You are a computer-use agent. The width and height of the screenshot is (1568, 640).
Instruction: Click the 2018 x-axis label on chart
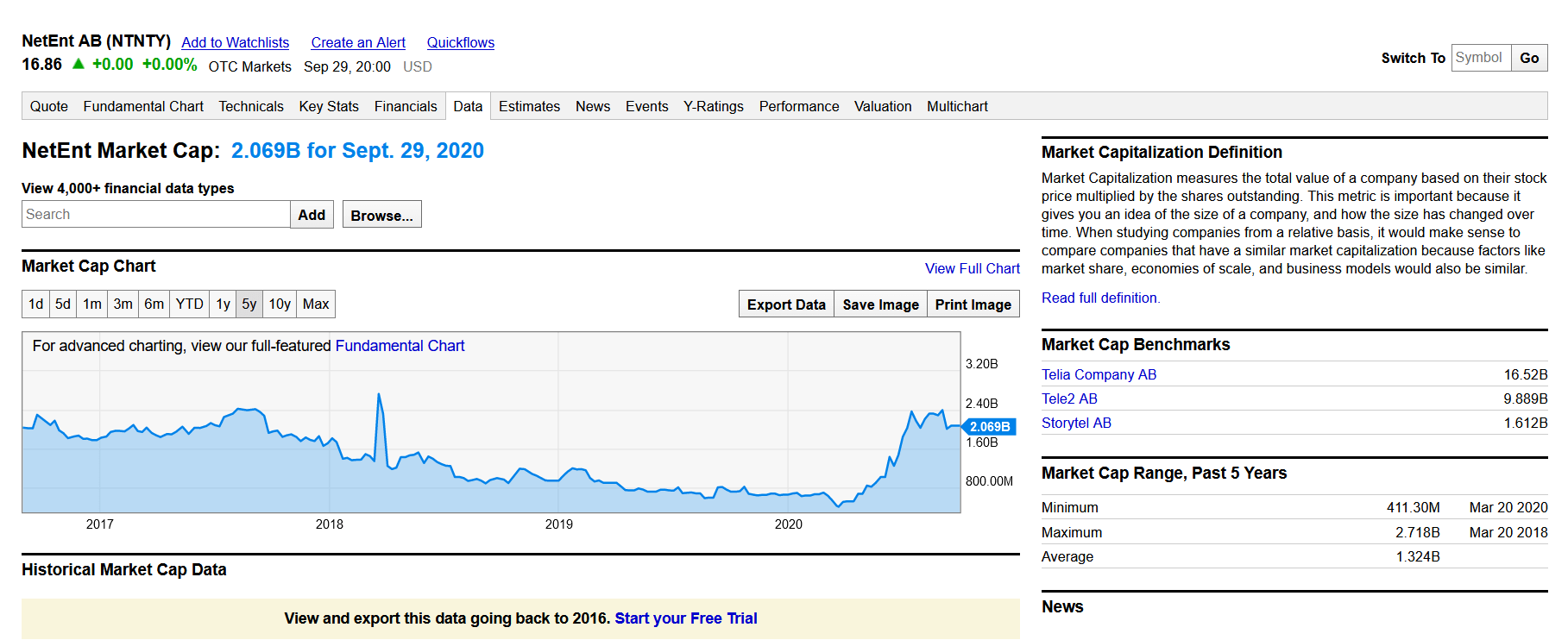point(330,524)
